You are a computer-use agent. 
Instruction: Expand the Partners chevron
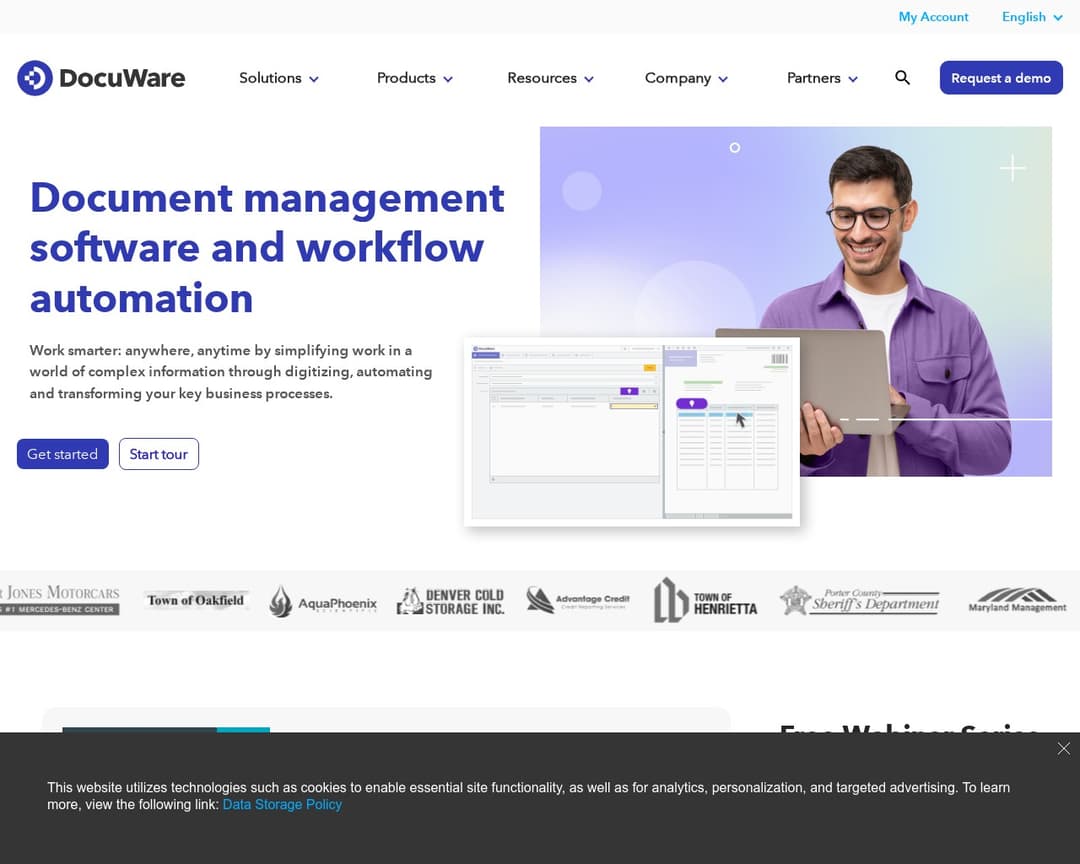point(853,79)
